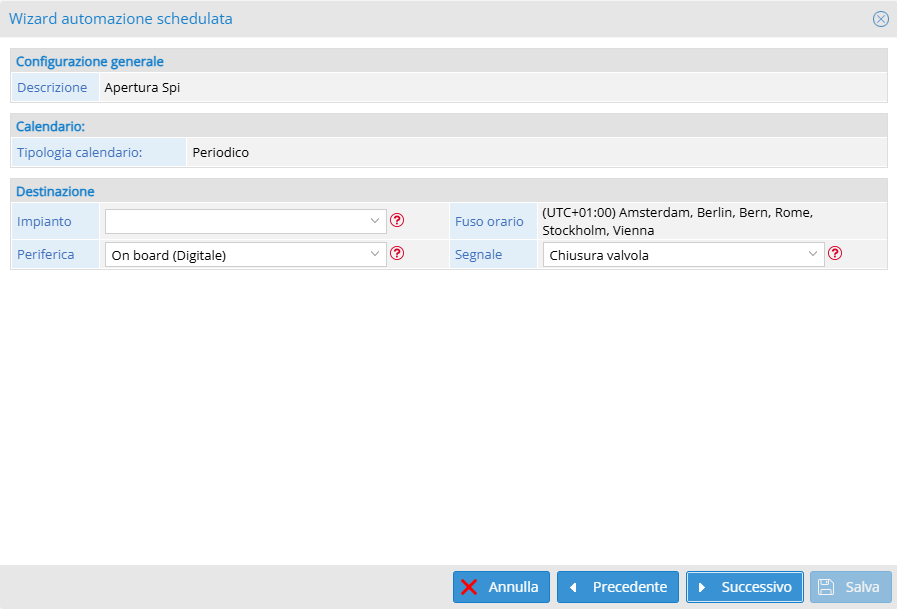Click the Tipologia calendario label

(x=80, y=153)
